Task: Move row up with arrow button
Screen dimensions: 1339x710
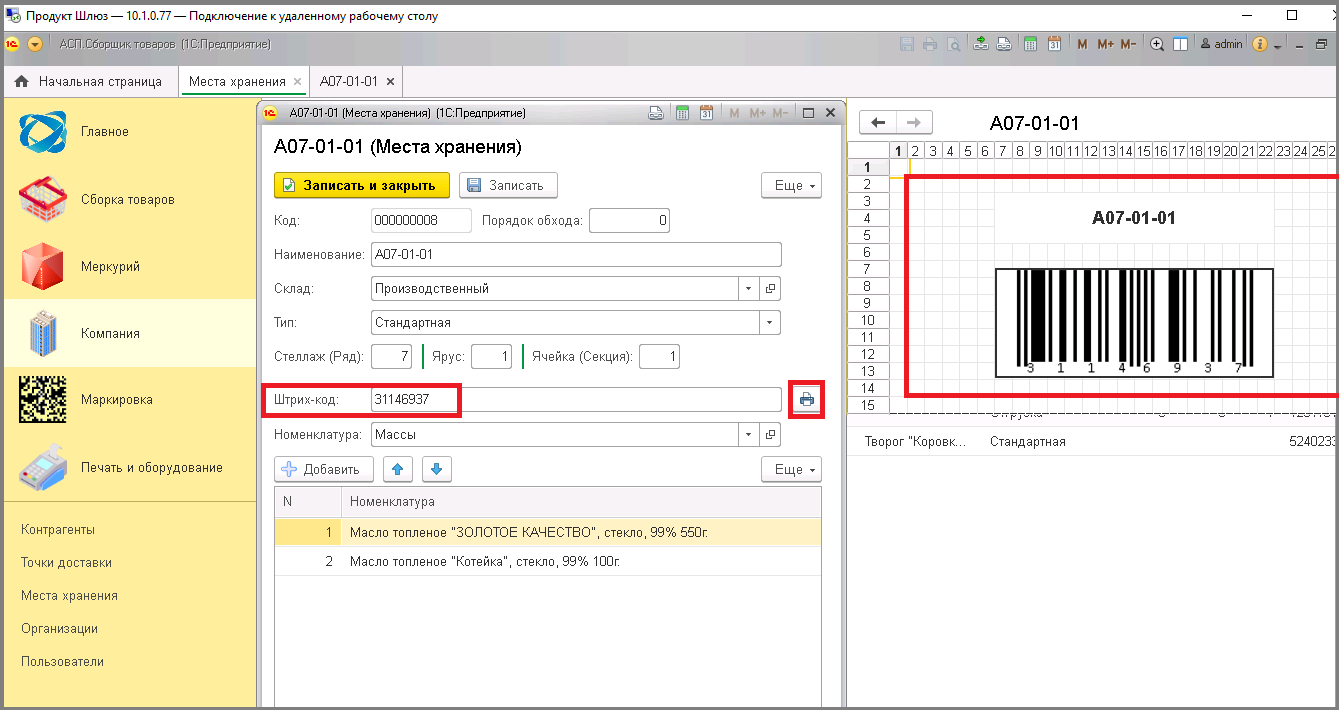Action: click(398, 469)
